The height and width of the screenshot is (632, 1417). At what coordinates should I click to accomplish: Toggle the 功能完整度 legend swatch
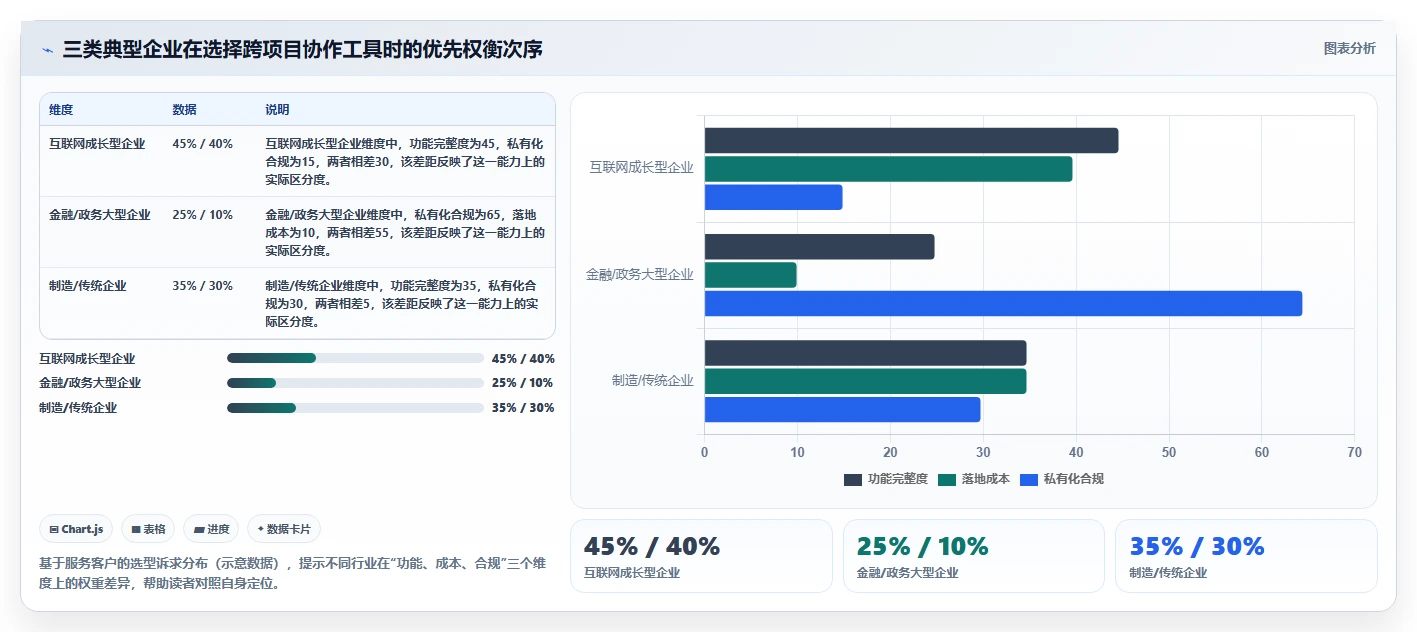pyautogui.click(x=853, y=479)
